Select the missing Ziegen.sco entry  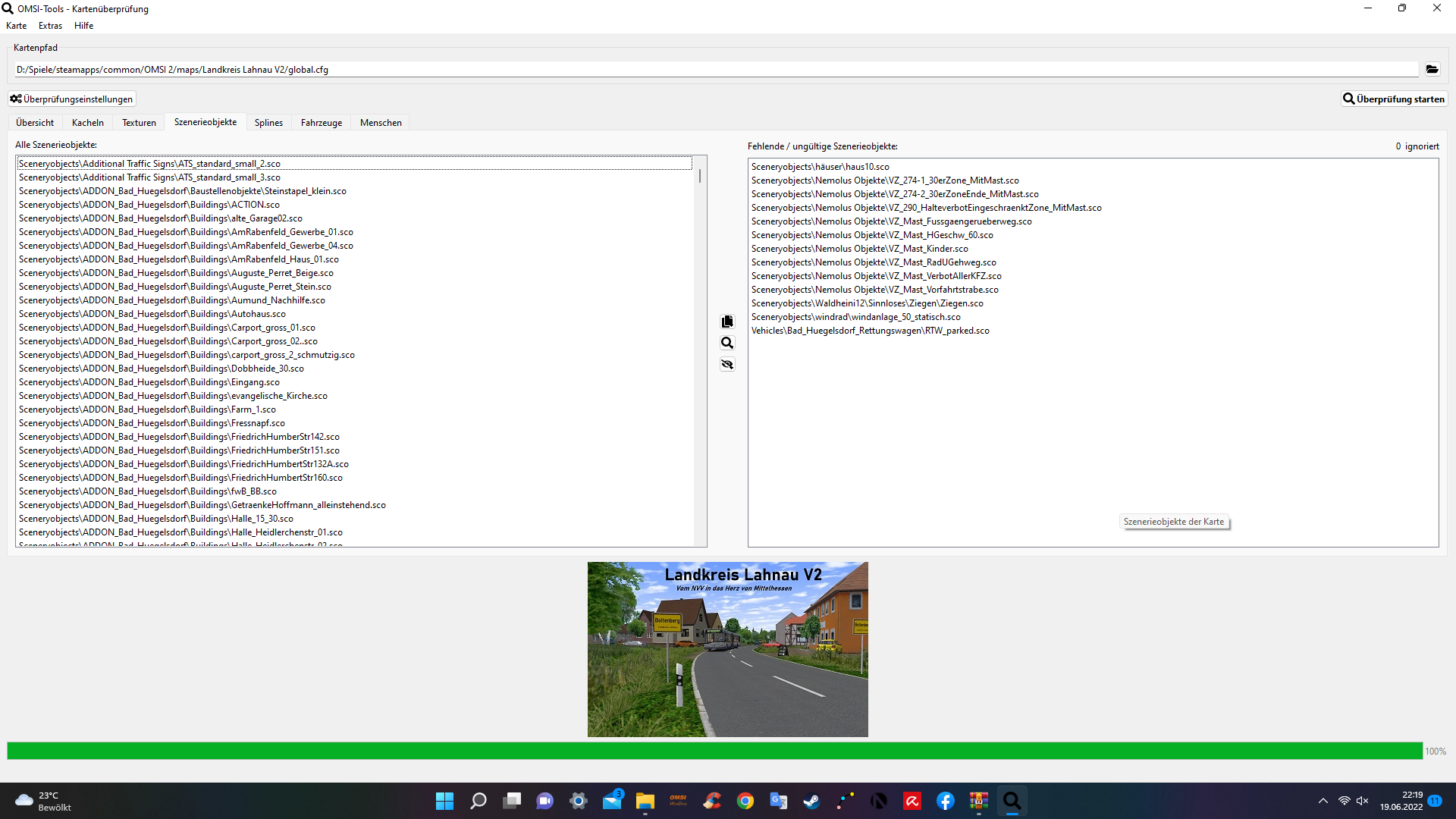point(867,303)
